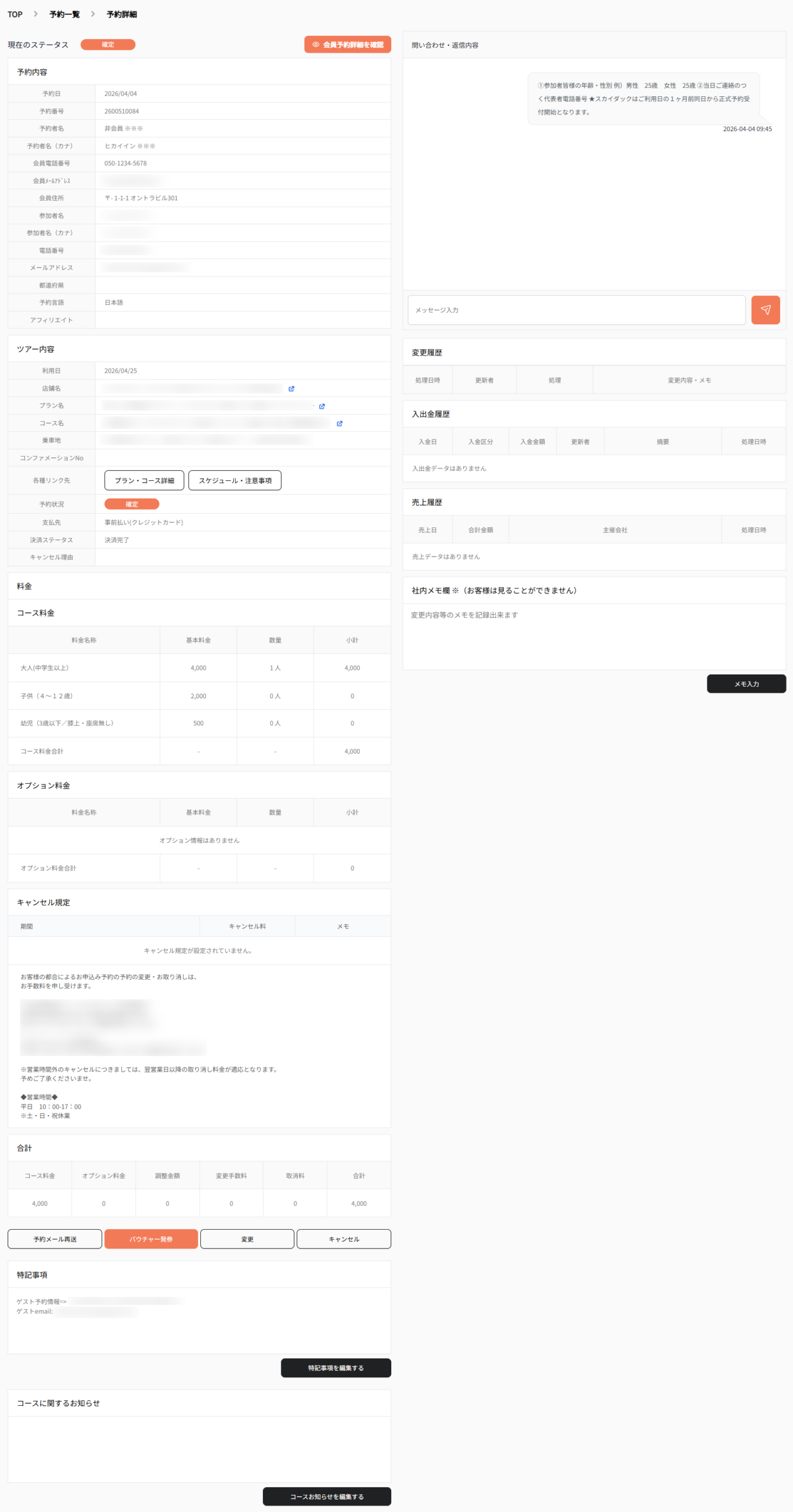Viewport: 793px width, 1512px height.
Task: Click the first breadcrumb chevron after TOP
Action: coord(36,14)
